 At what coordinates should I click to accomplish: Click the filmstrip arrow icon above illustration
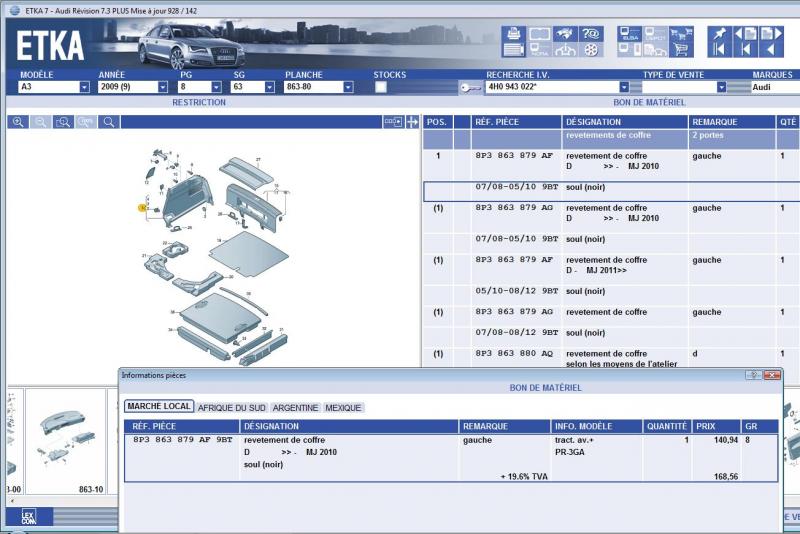click(393, 122)
